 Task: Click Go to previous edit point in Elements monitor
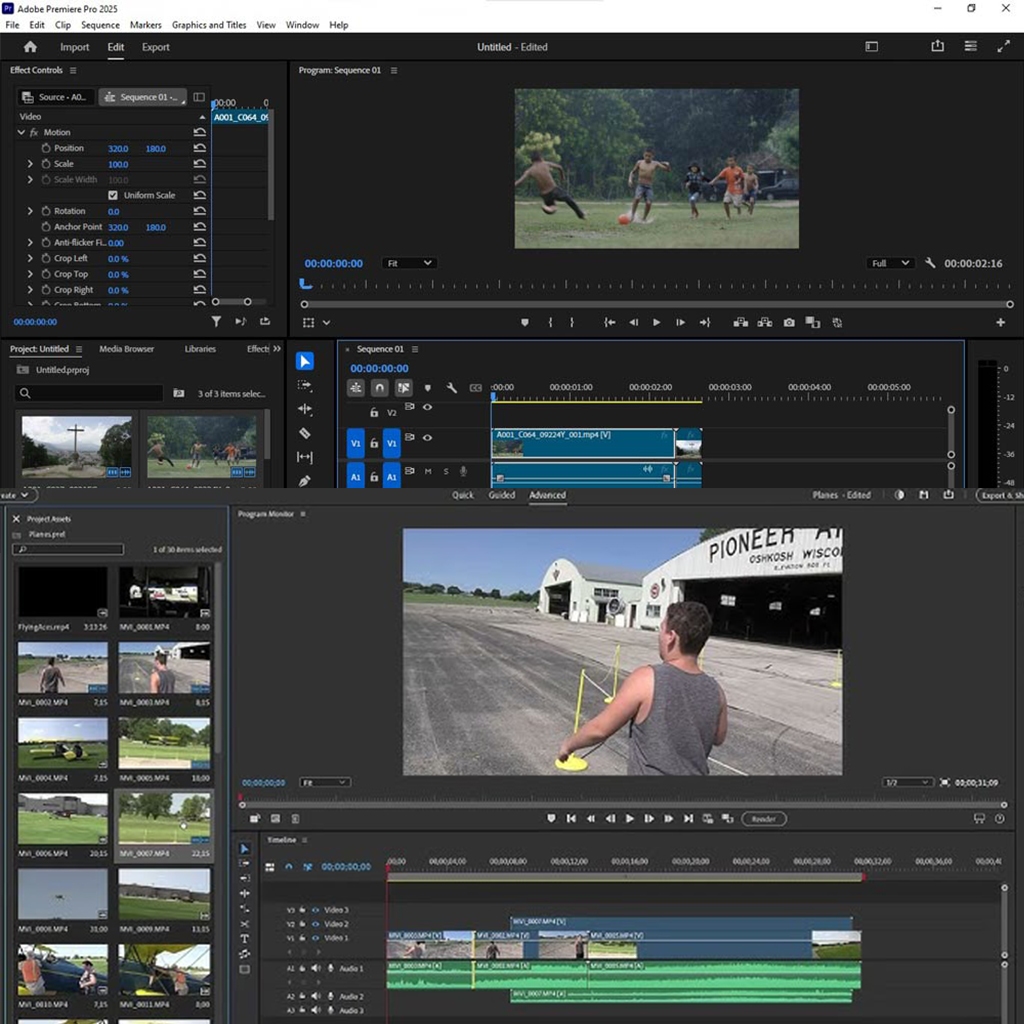tap(571, 818)
